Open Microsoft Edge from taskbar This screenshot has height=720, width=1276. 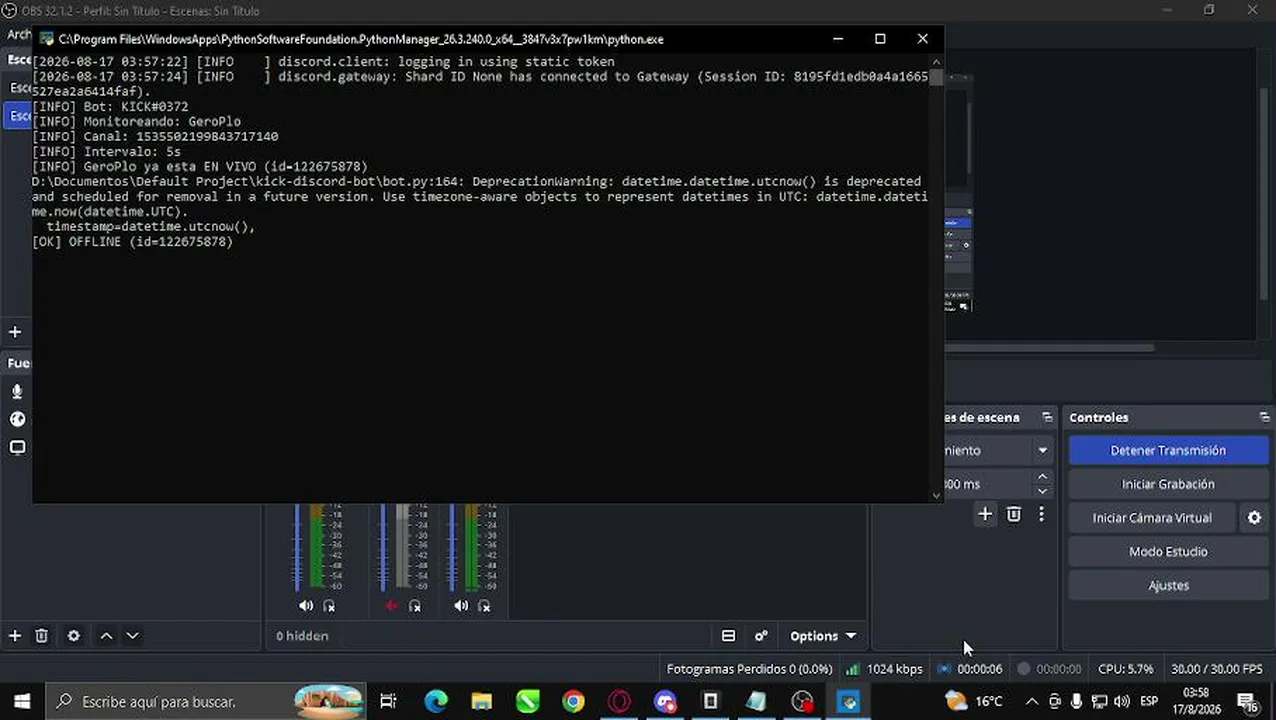pos(436,702)
